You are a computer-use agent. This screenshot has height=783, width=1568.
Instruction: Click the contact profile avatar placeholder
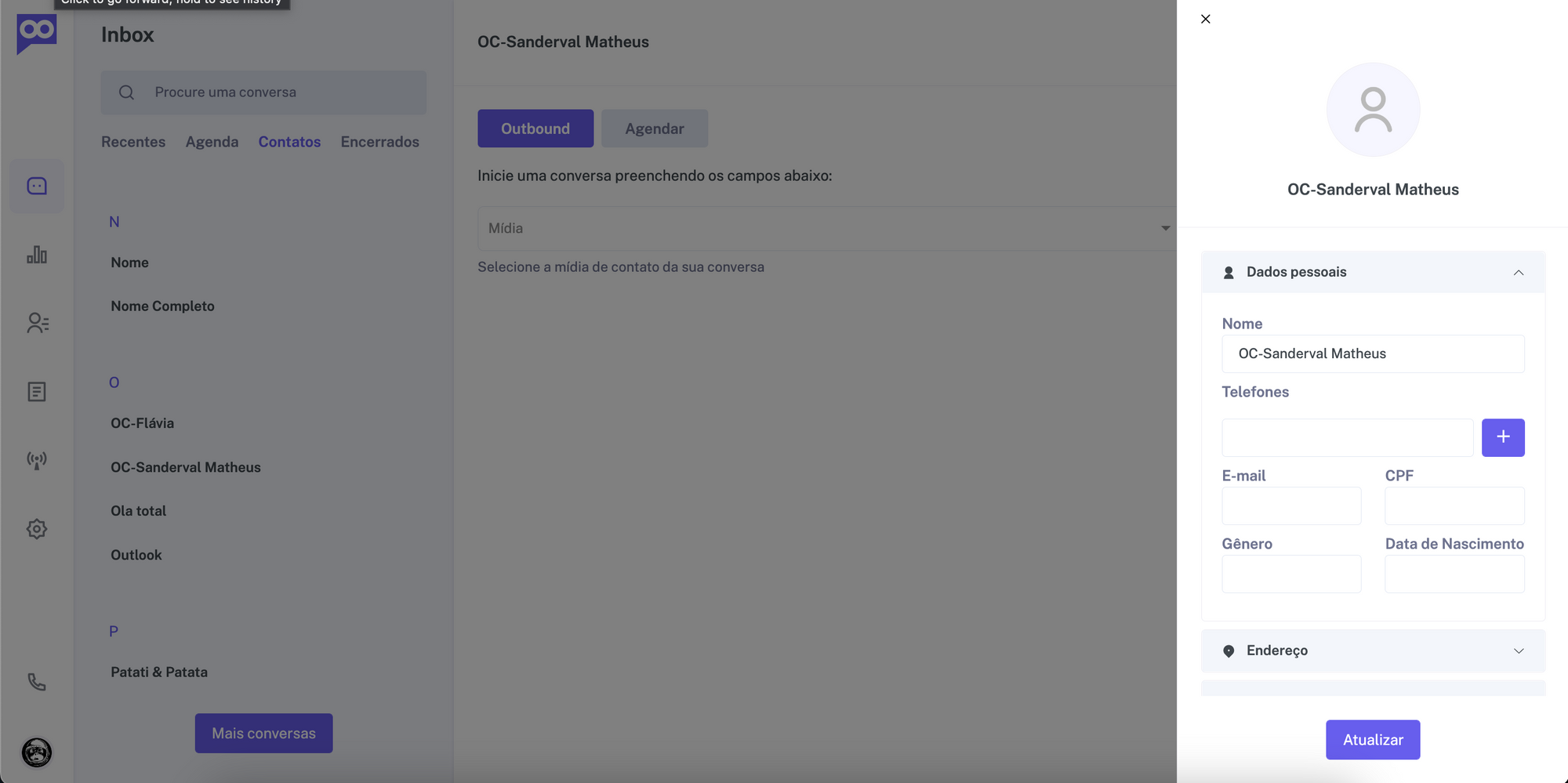pos(1373,110)
